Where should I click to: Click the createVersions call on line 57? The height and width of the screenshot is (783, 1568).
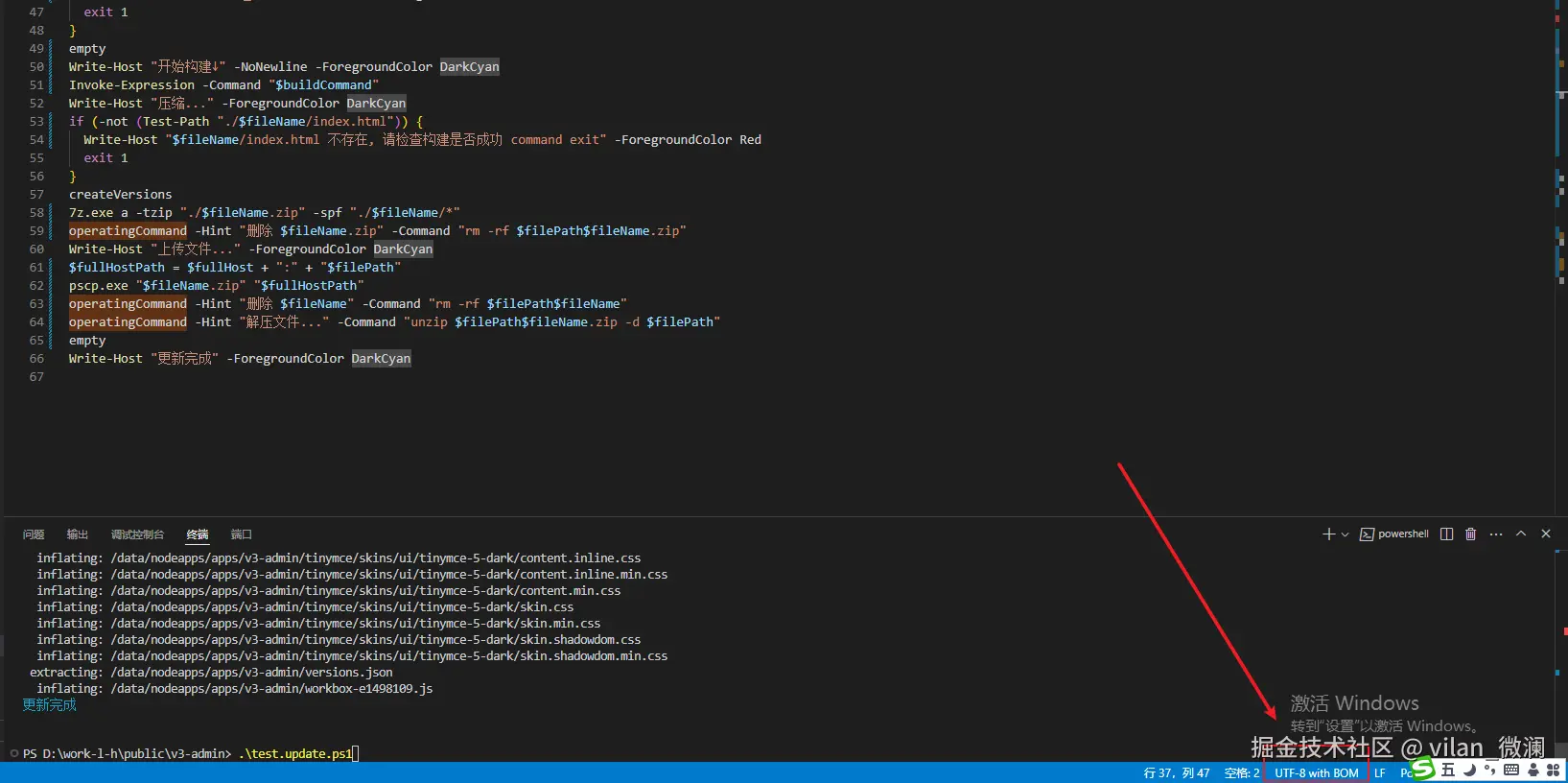(120, 194)
